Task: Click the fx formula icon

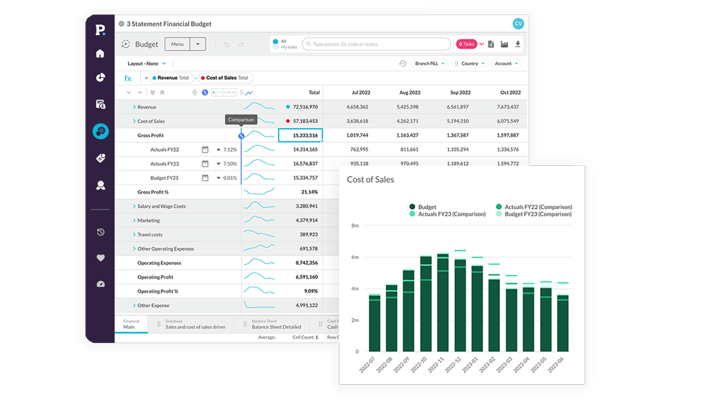Action: pyautogui.click(x=128, y=77)
